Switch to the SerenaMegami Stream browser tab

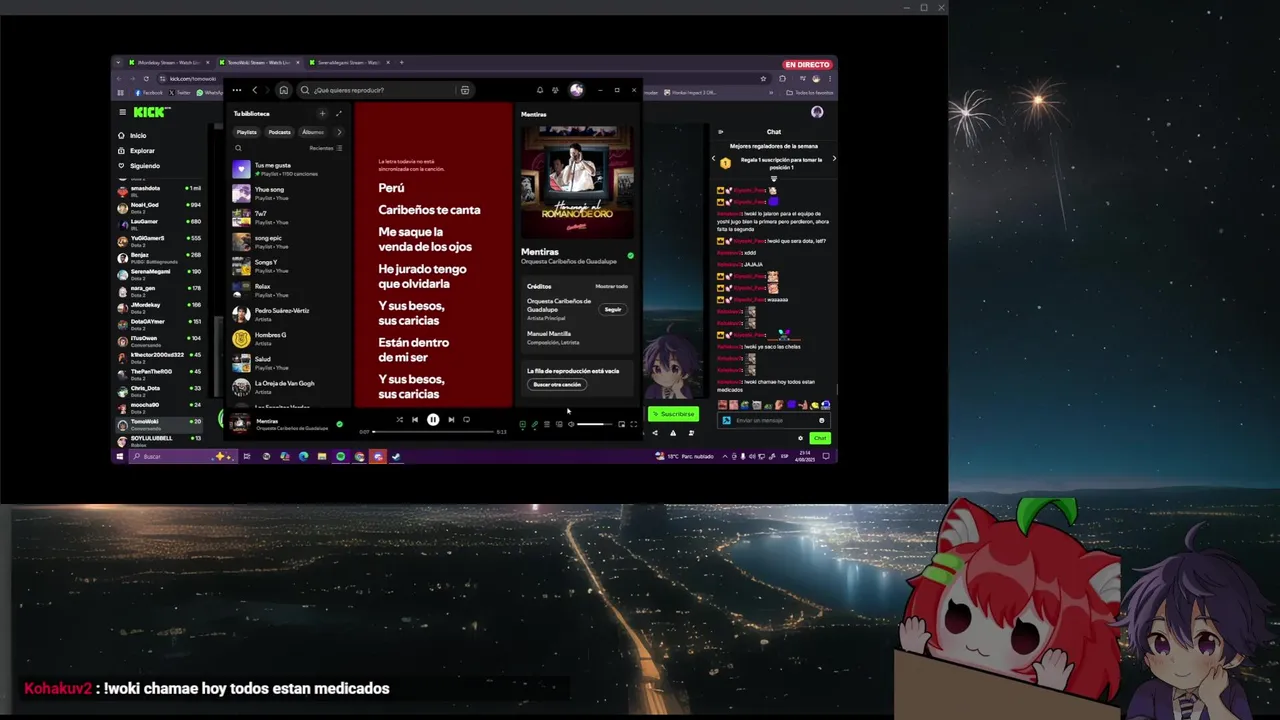[x=350, y=62]
